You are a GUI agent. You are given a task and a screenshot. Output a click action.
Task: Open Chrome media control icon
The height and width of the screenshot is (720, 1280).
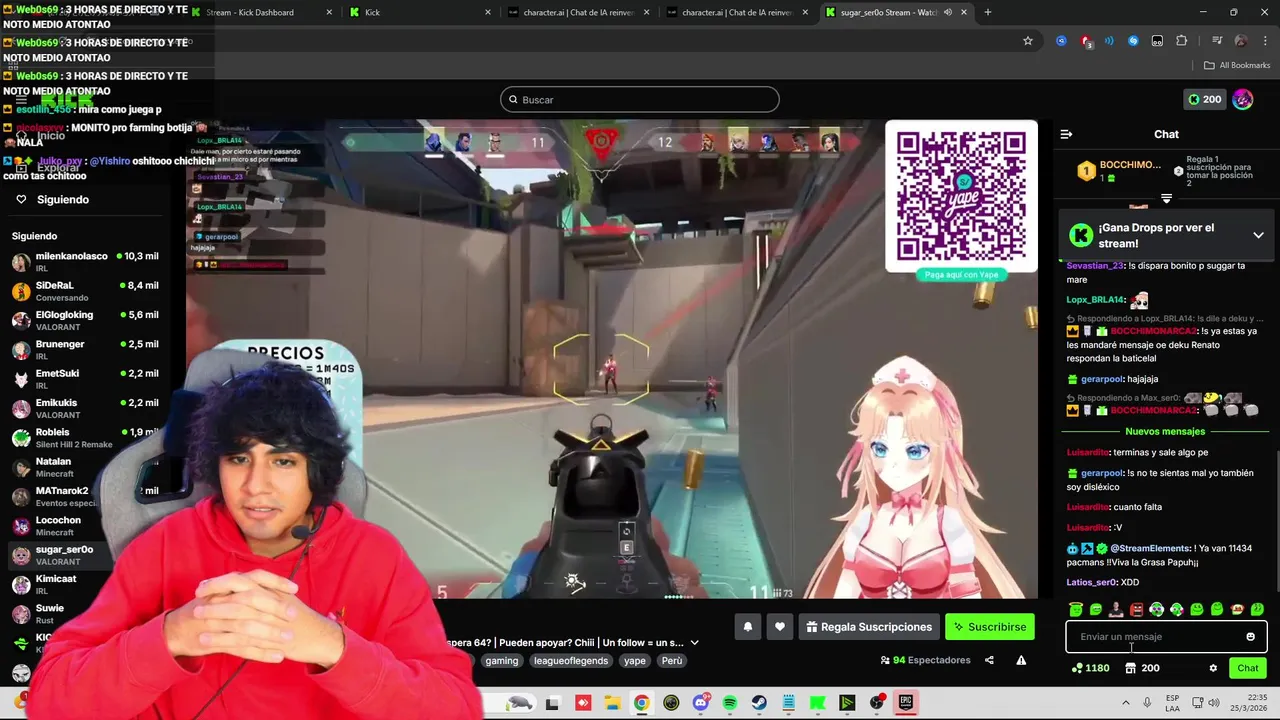pos(1217,40)
